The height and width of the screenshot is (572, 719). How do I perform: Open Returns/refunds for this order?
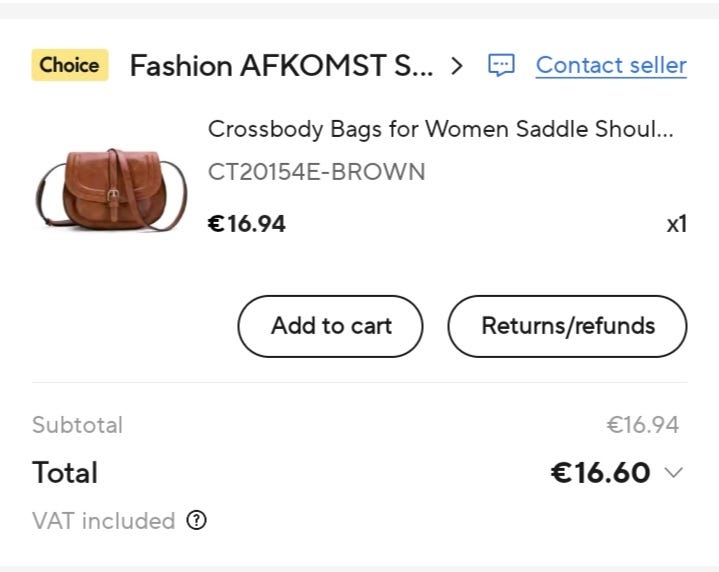pyautogui.click(x=567, y=326)
